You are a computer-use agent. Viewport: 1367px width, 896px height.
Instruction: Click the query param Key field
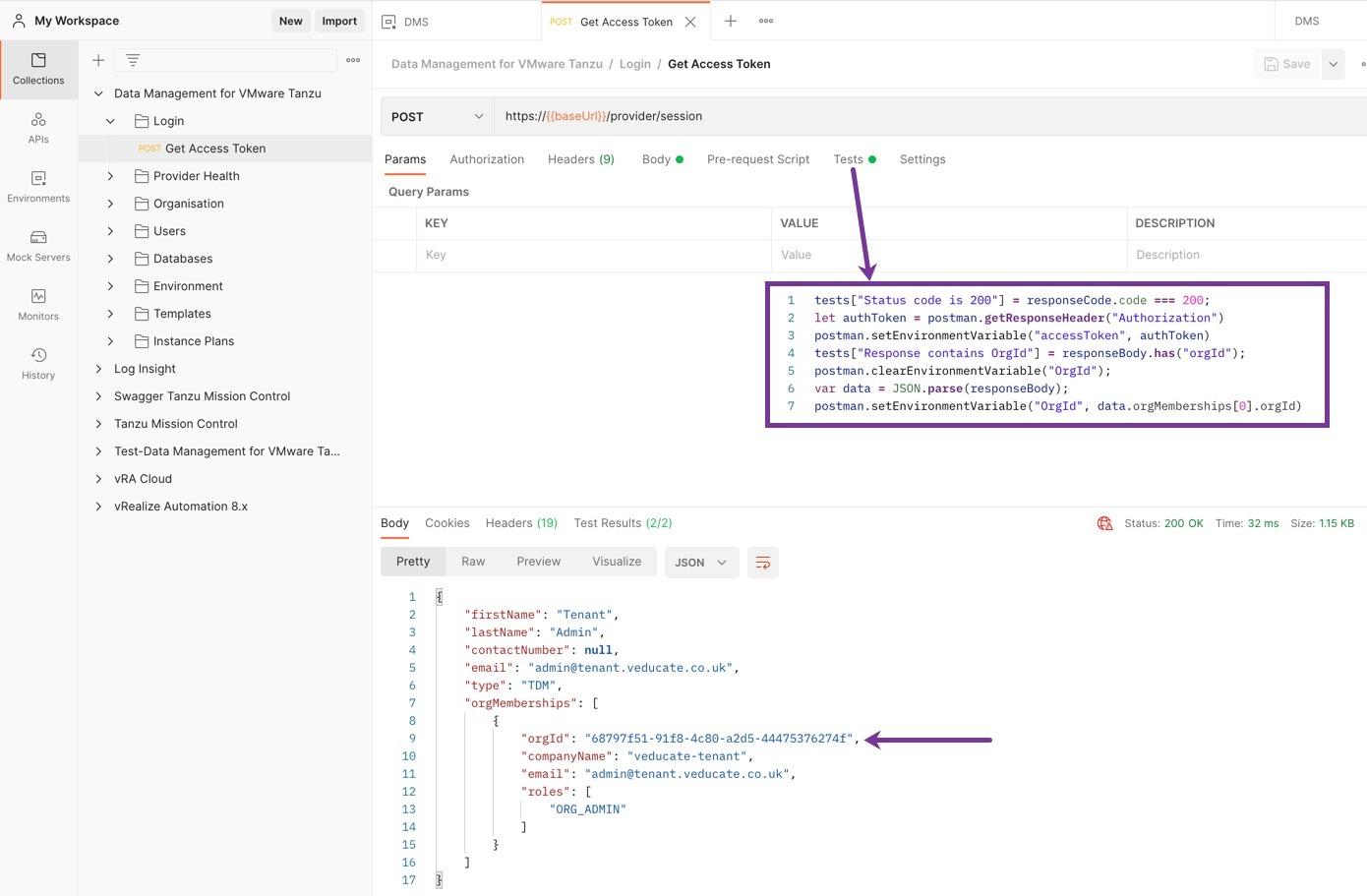pyautogui.click(x=594, y=255)
